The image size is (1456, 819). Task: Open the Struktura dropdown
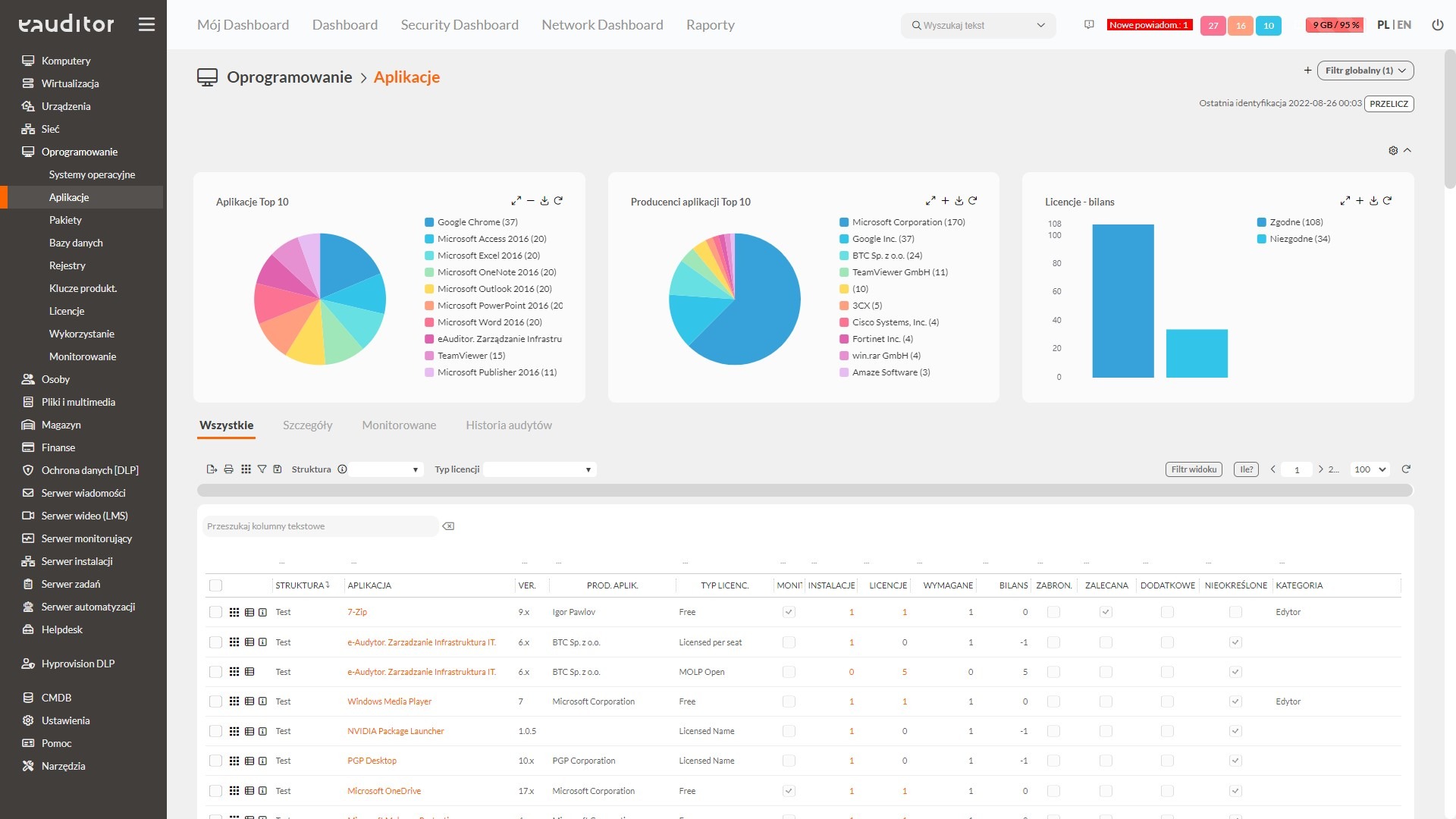[x=387, y=469]
